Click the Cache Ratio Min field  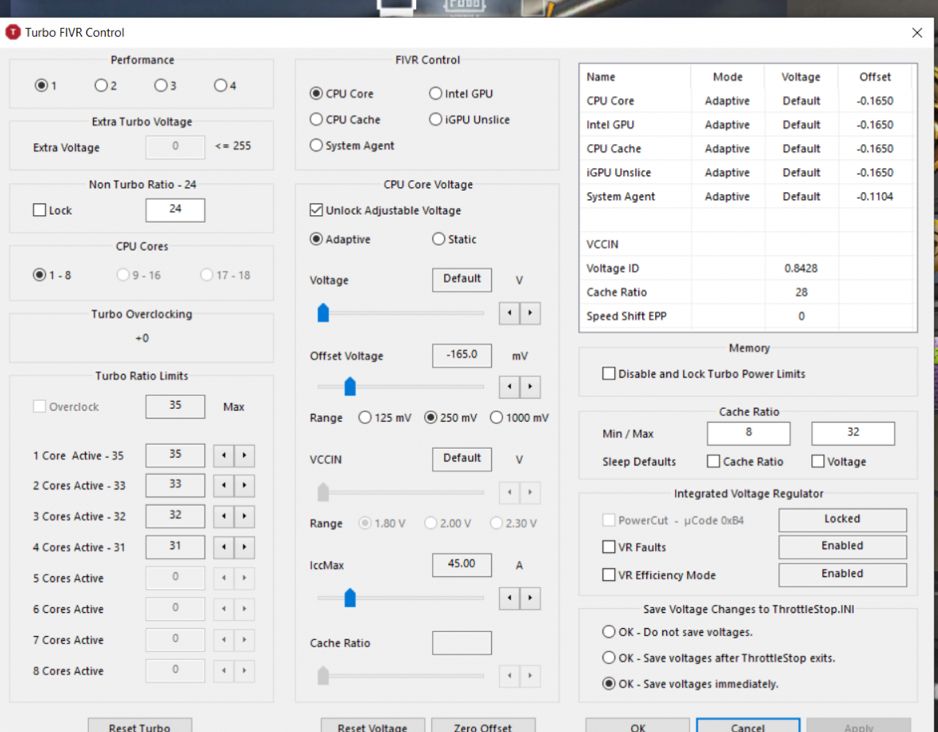748,433
